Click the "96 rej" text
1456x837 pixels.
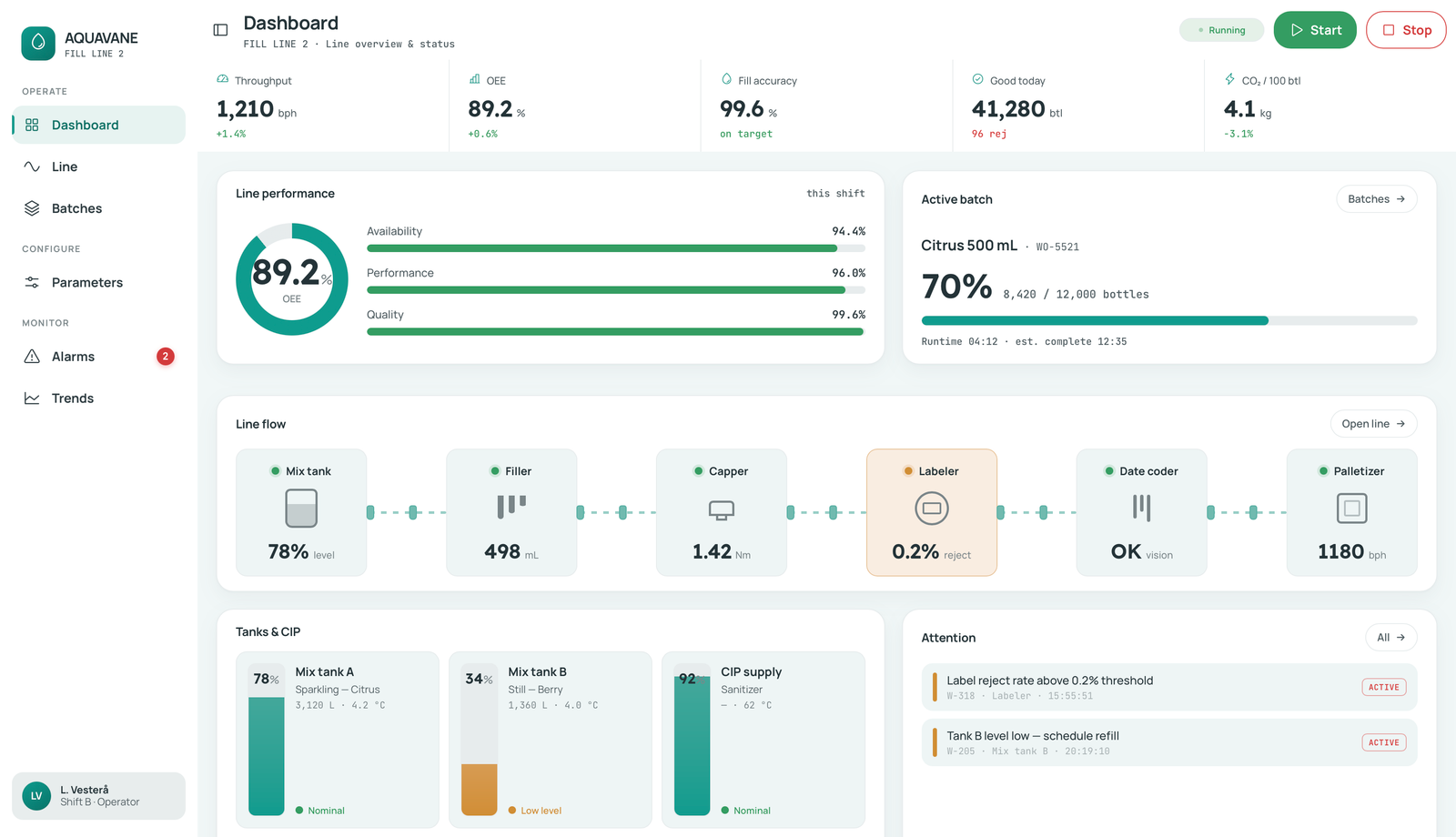988,134
